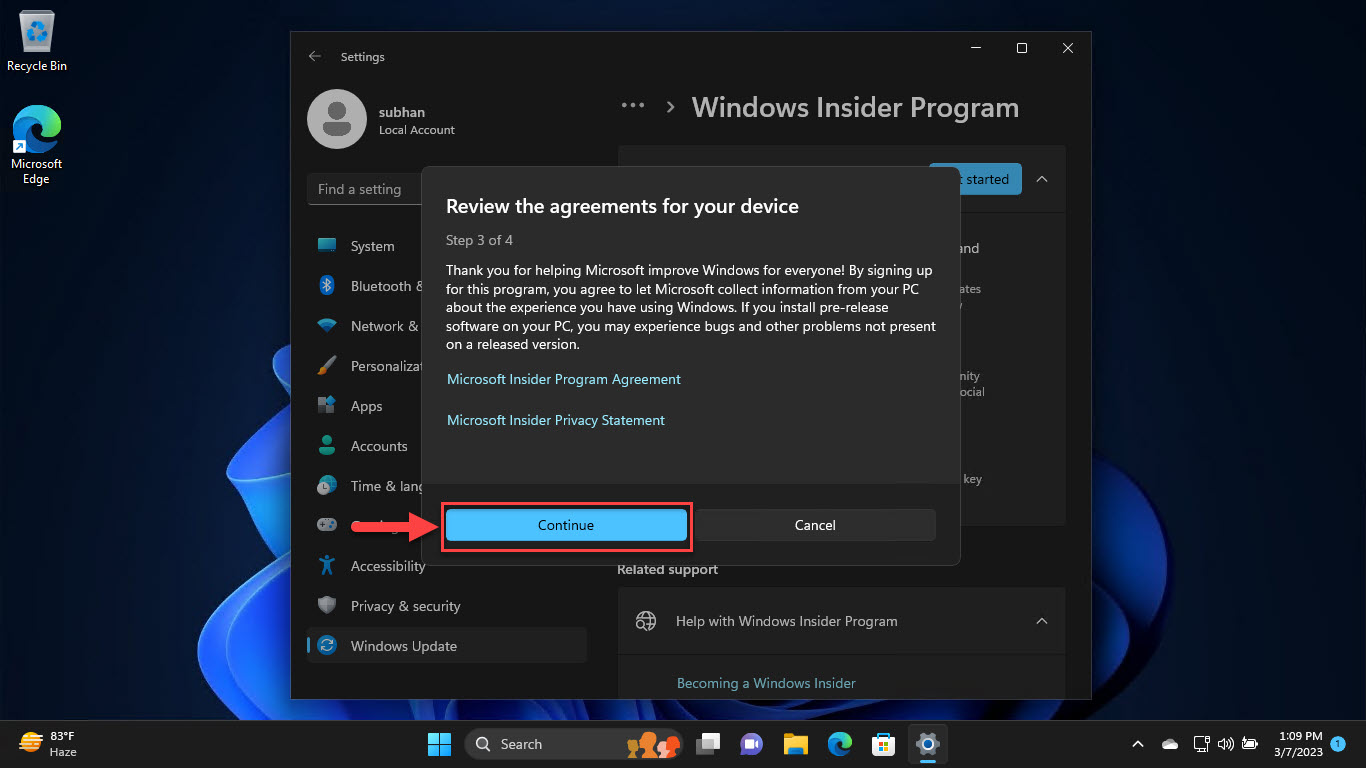
Task: Open File Explorer from the taskbar
Action: tap(795, 744)
